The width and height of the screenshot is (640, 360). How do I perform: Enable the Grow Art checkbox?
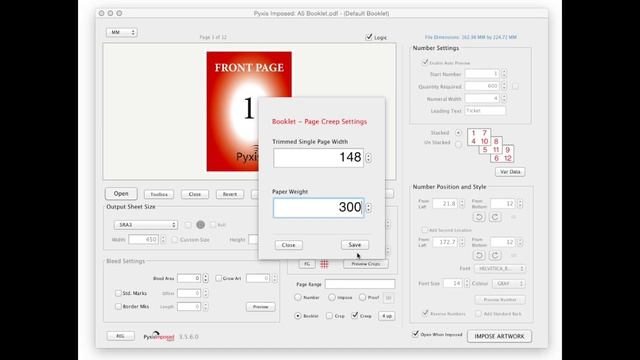pos(218,278)
